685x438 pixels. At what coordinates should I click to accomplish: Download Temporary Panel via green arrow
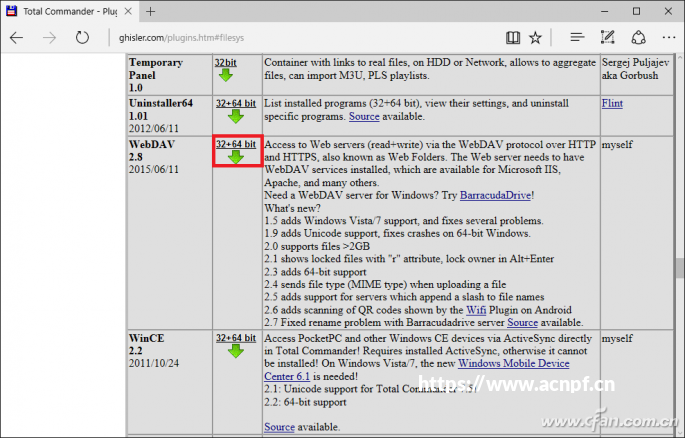pos(226,76)
